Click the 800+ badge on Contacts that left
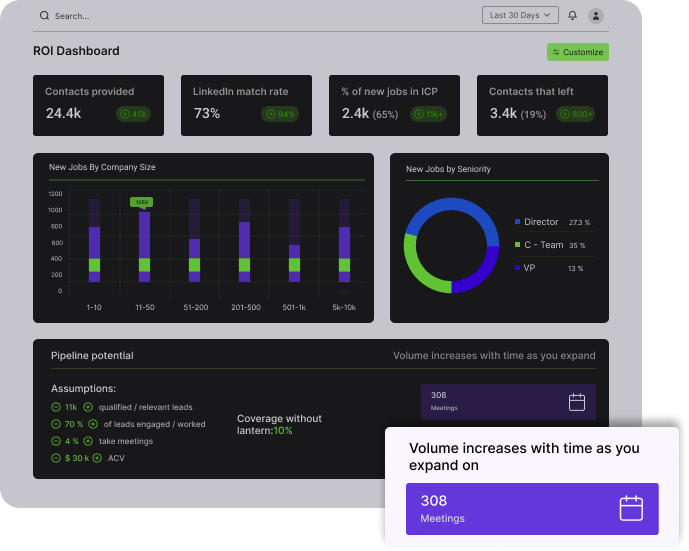 pos(575,114)
